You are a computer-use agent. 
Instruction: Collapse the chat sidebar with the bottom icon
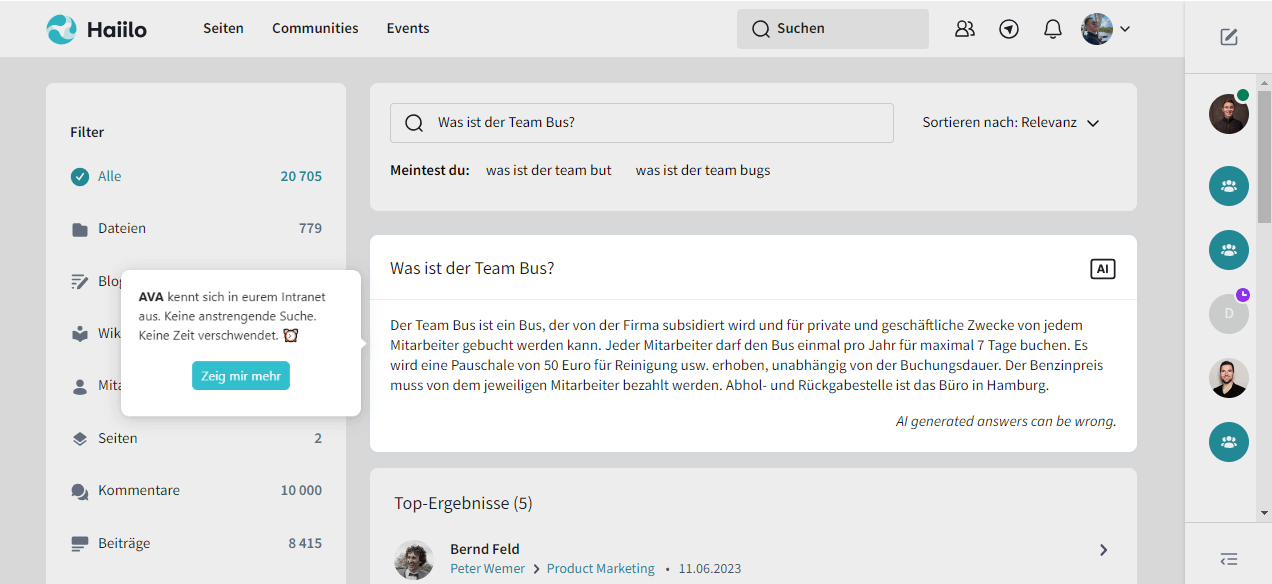pos(1229,559)
